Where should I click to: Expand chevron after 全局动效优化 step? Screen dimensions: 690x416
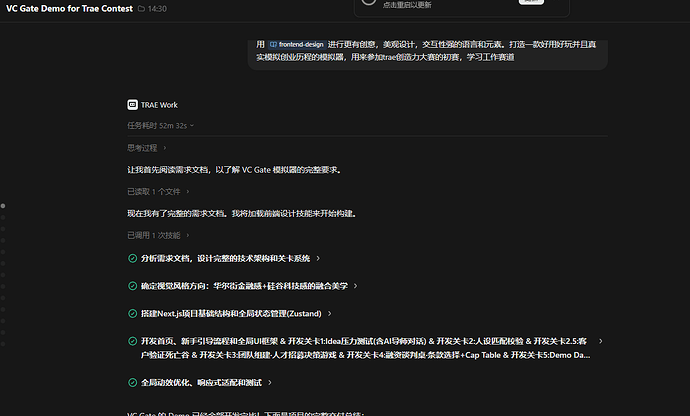270,383
